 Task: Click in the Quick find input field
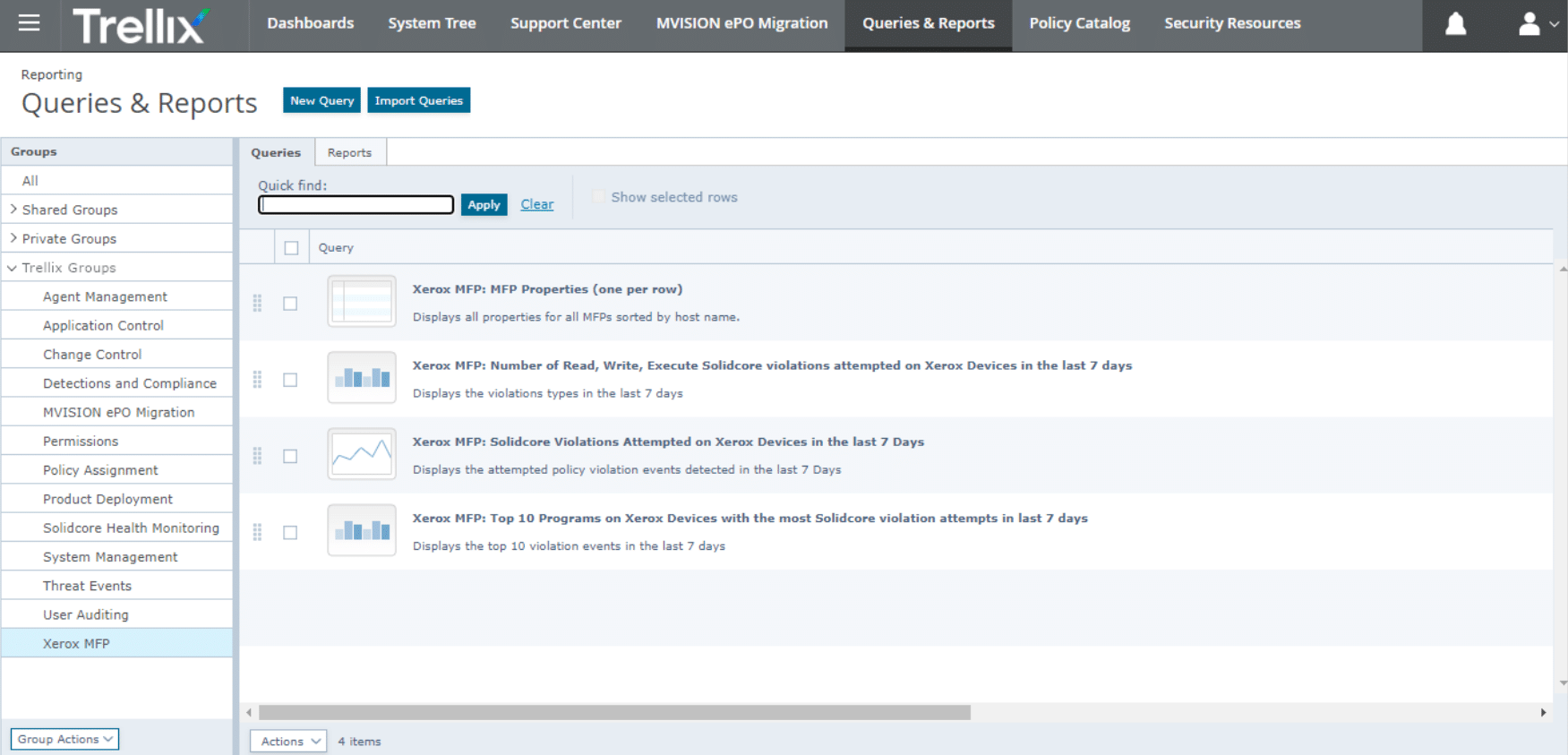pyautogui.click(x=356, y=204)
